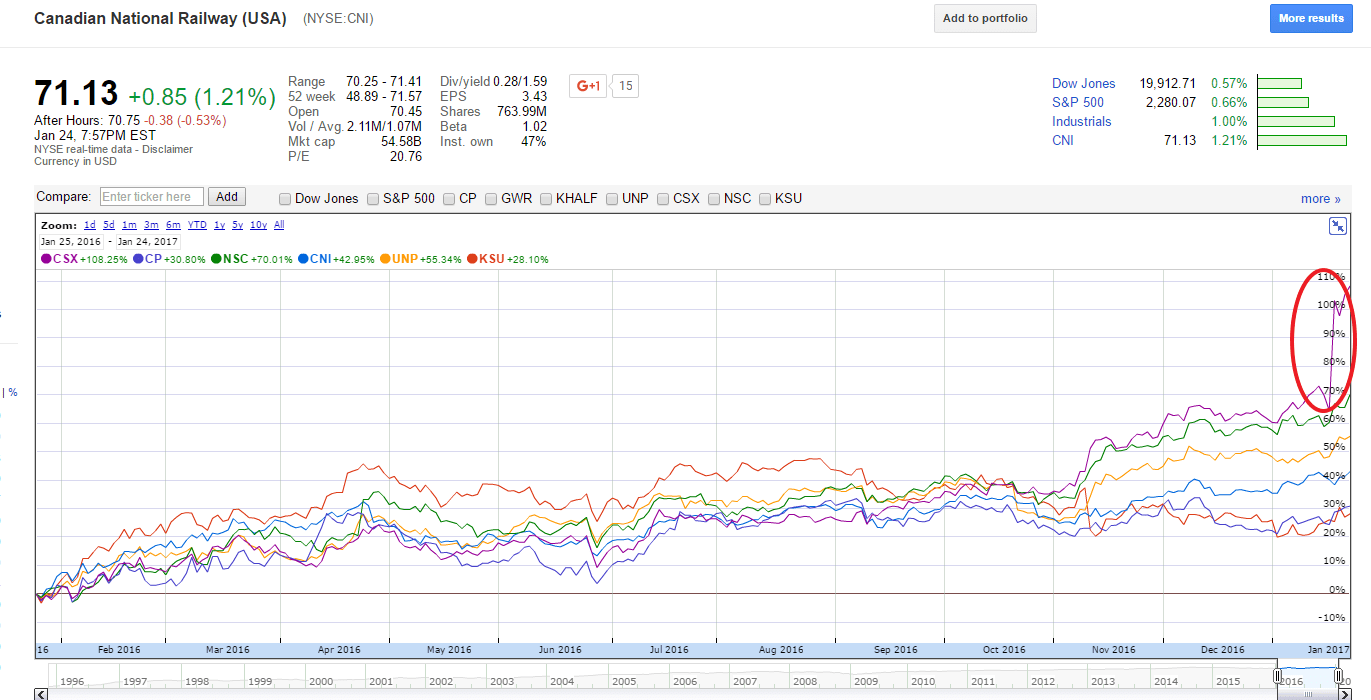Click the green NSC legend marker
1371x700 pixels.
(216, 259)
